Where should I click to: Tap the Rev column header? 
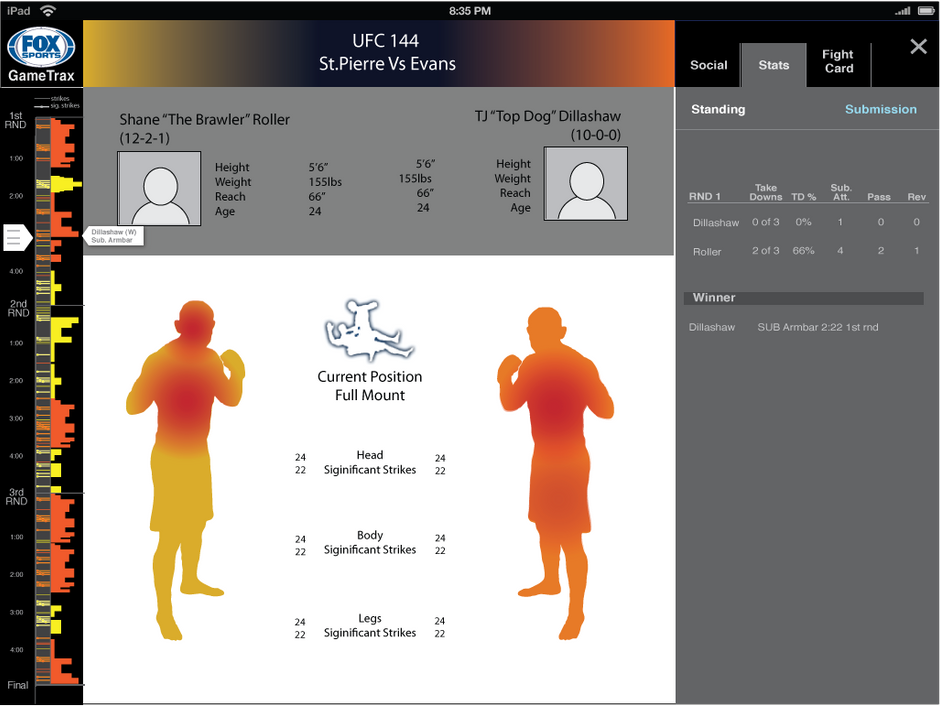(x=916, y=197)
